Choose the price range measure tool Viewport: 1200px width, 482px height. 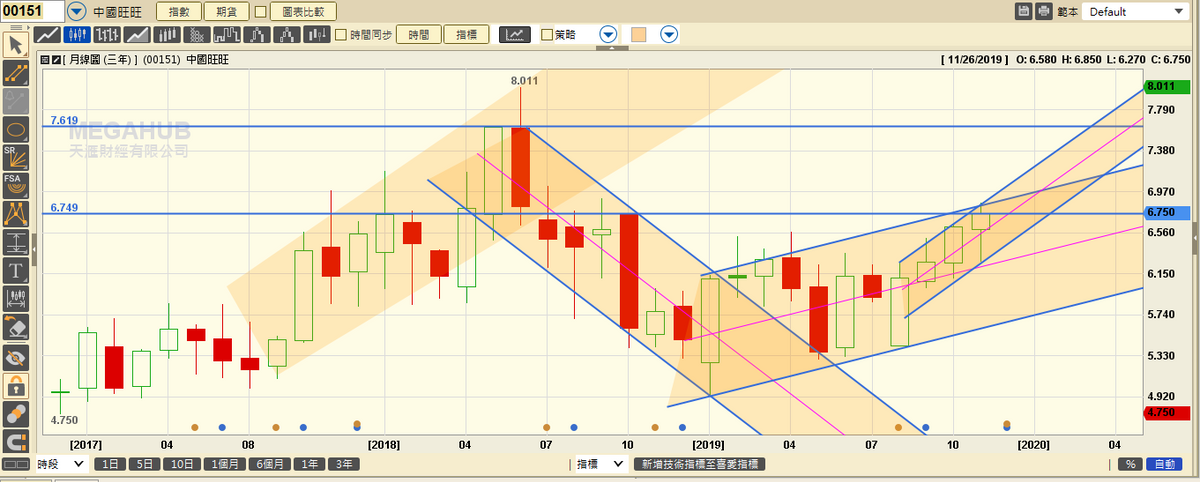pos(15,241)
